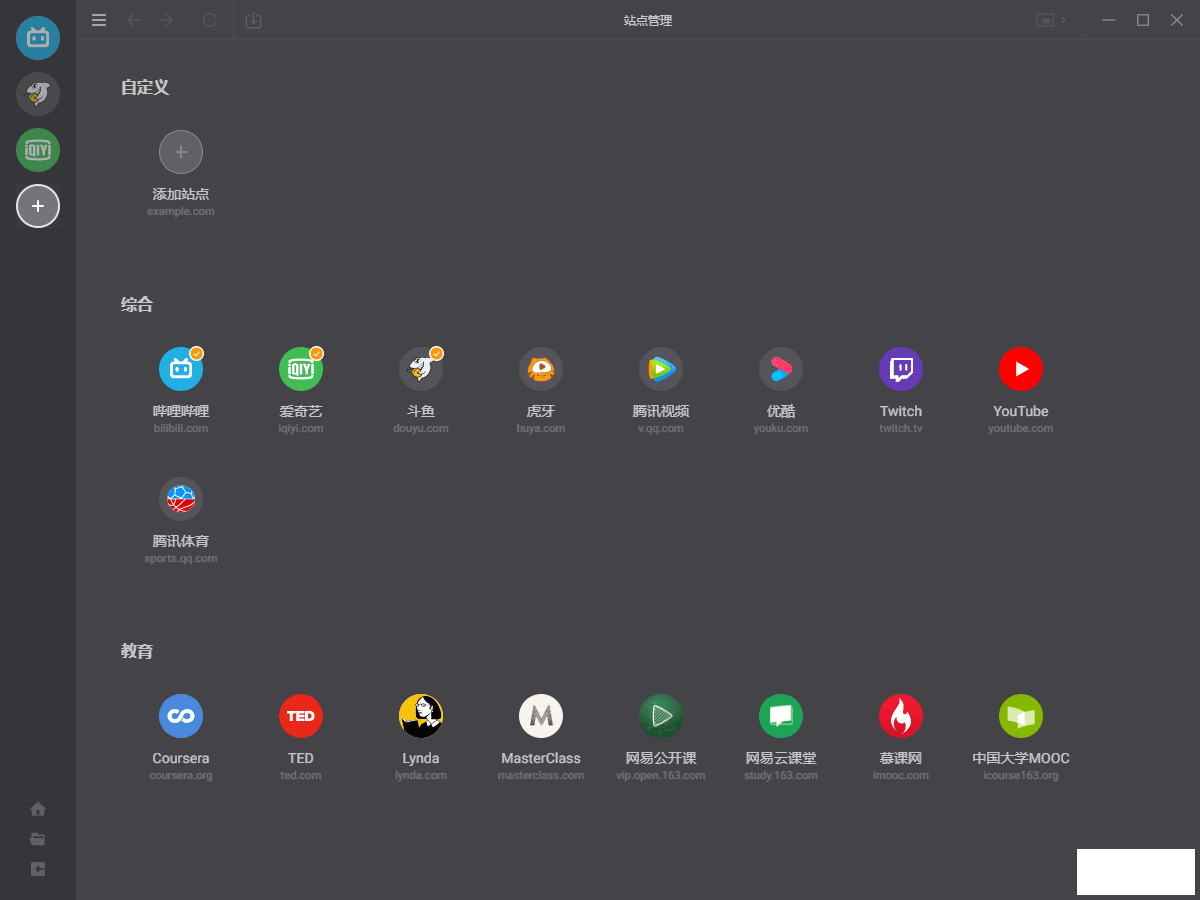
Task: Go back with the left arrow
Action: pos(134,20)
